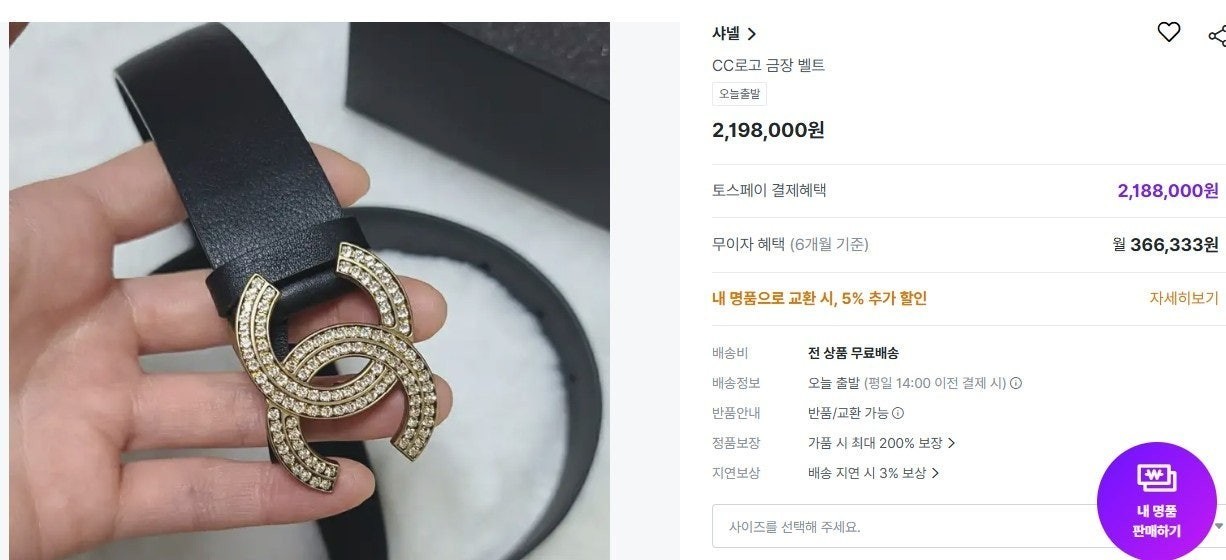This screenshot has height=560, width=1226.
Task: Click the heart wishlist icon
Action: point(1169,33)
